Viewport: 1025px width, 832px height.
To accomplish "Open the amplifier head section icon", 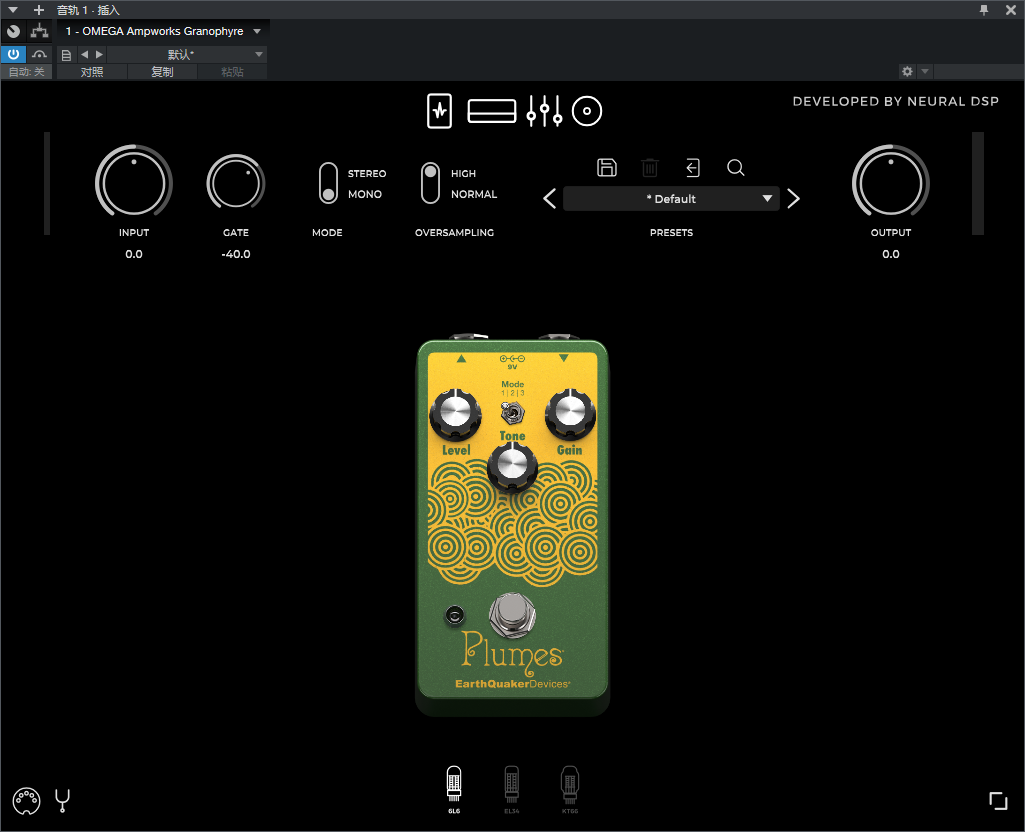I will [492, 111].
